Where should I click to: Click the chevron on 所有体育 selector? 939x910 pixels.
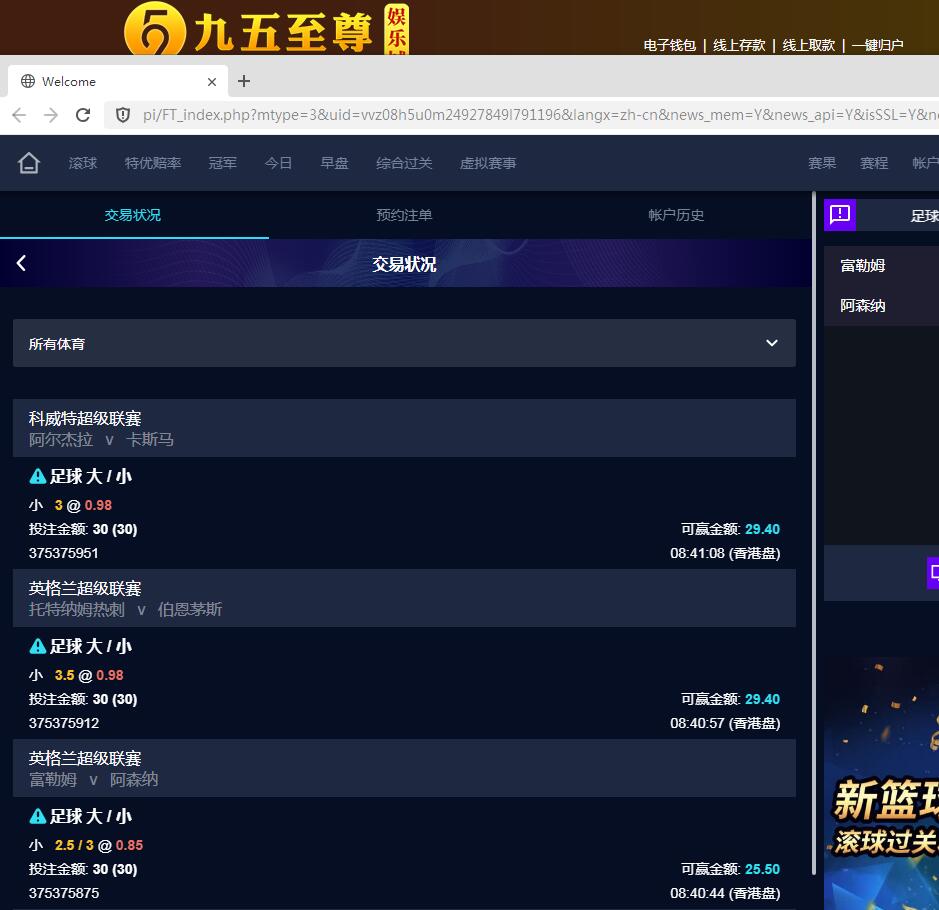pyautogui.click(x=772, y=343)
